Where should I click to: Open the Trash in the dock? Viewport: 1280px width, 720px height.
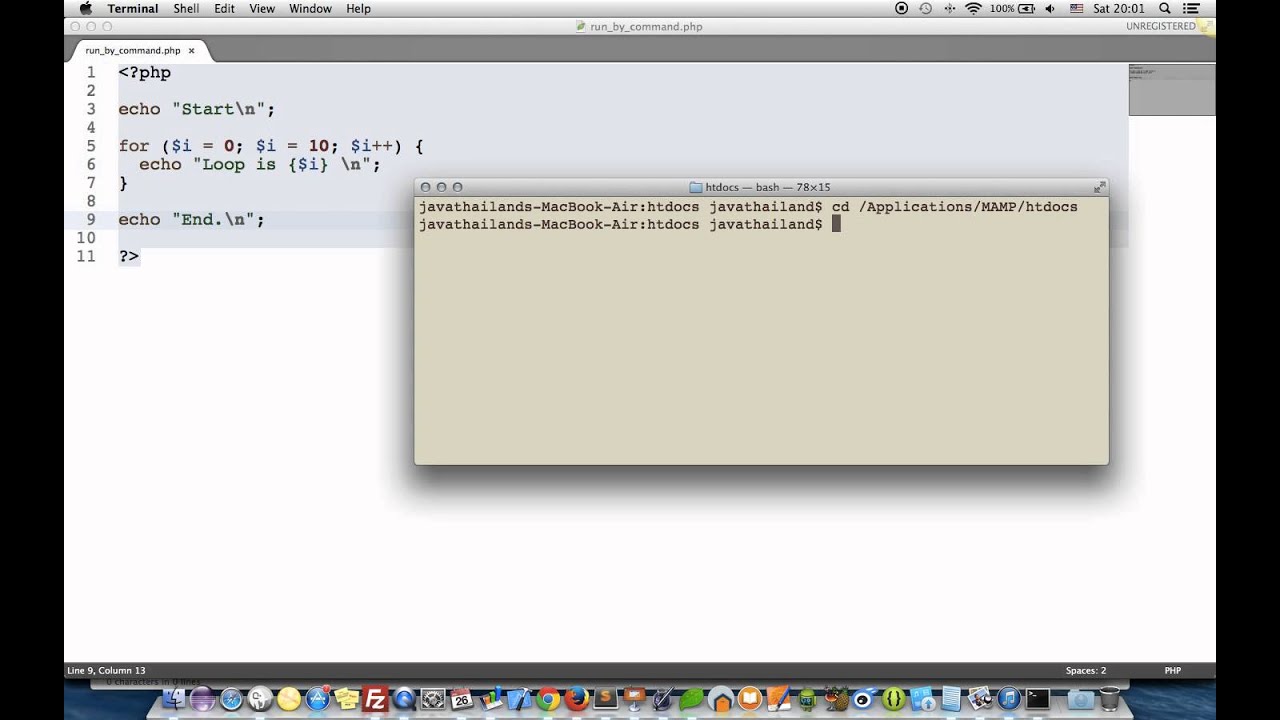click(1109, 699)
